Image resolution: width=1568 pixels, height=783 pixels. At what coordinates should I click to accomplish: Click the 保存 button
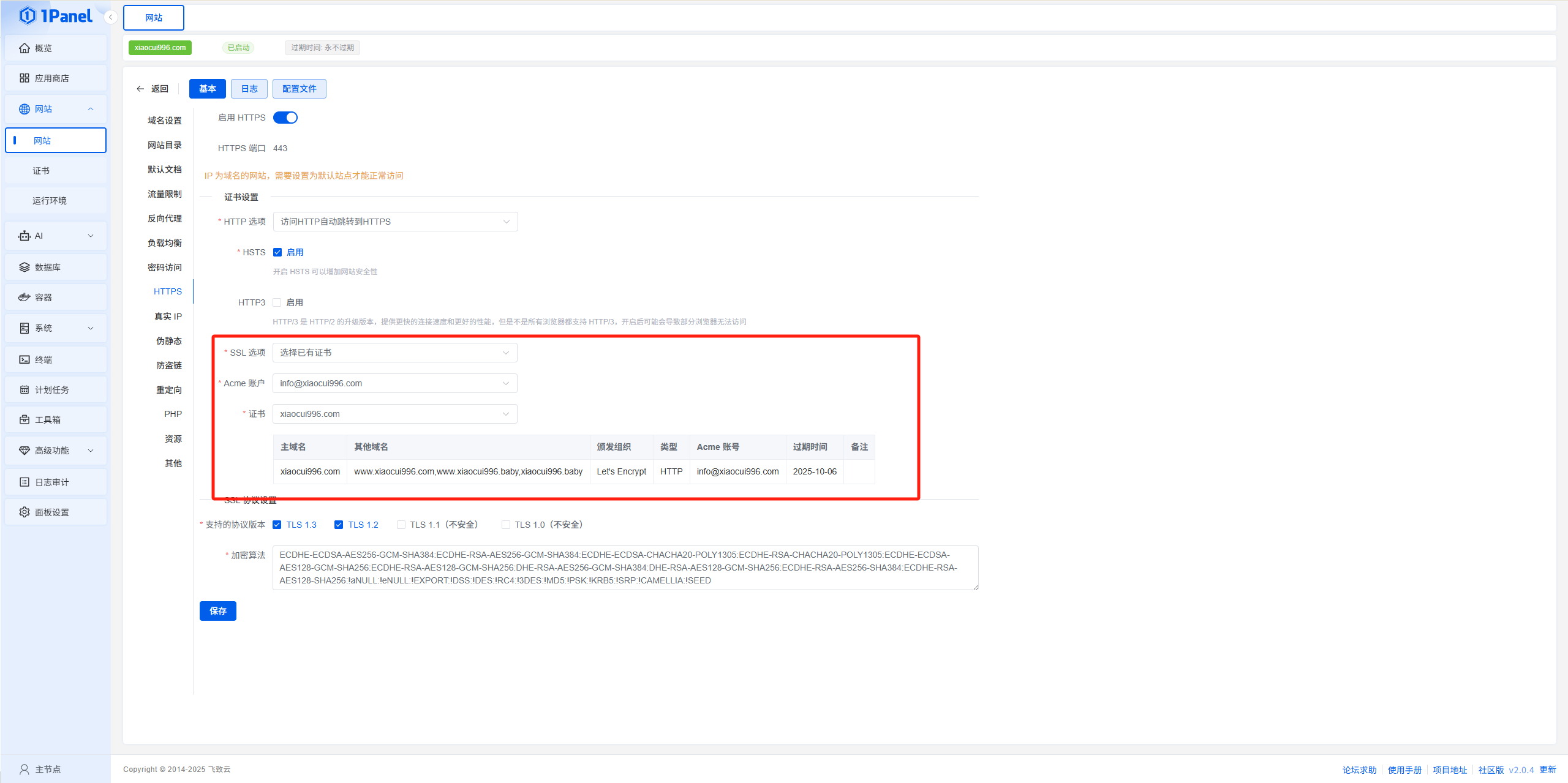218,611
